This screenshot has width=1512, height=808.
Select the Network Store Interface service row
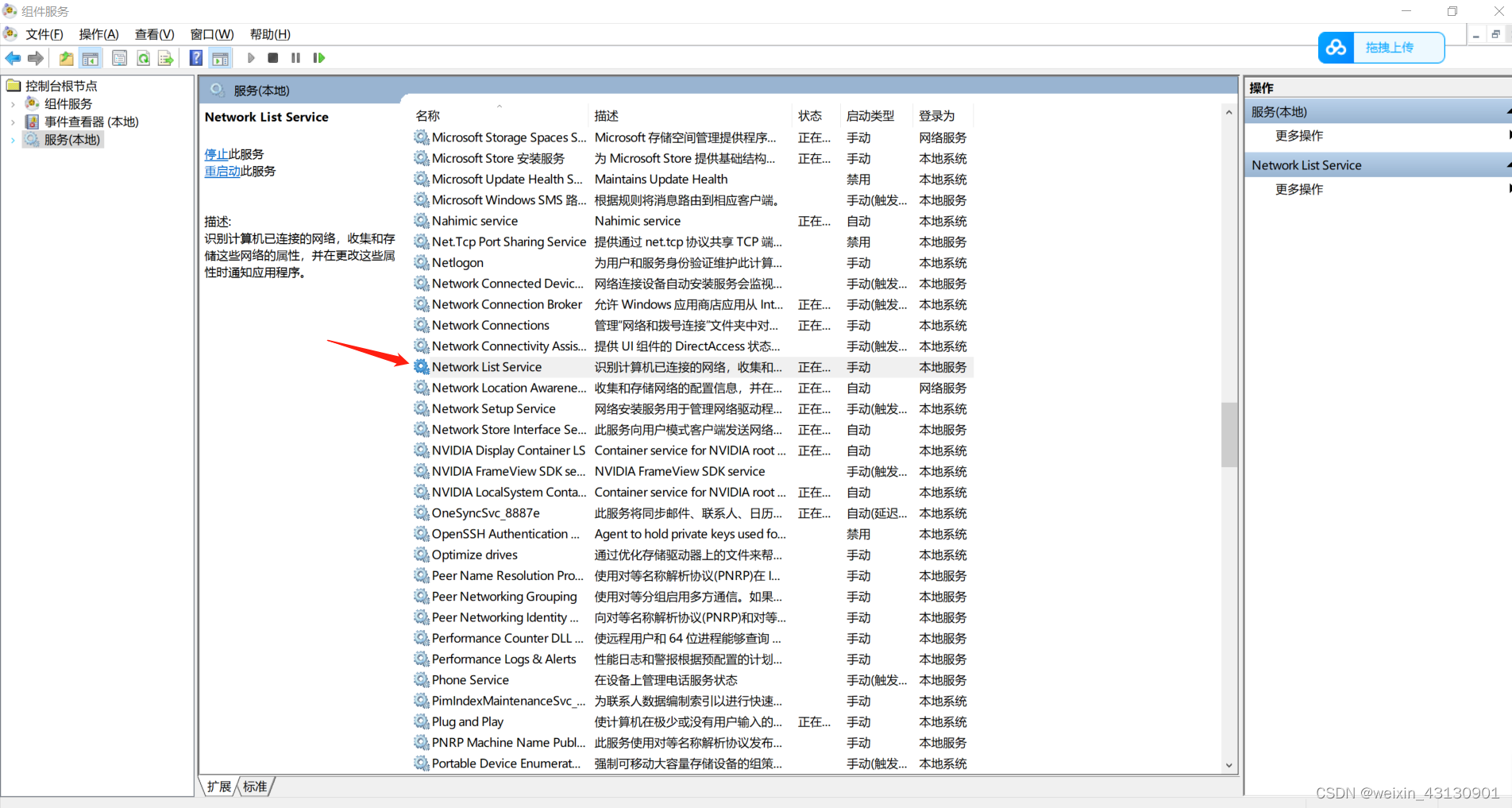[x=692, y=430]
